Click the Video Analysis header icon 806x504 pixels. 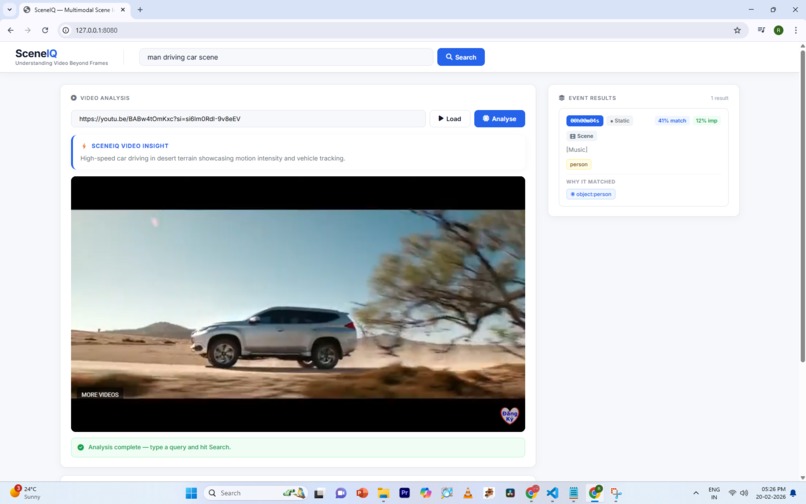point(74,98)
